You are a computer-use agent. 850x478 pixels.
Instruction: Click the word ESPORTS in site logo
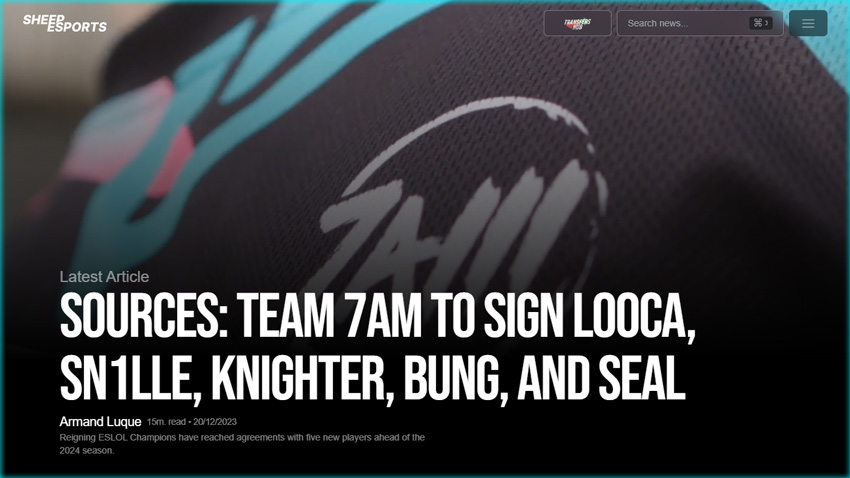(x=77, y=28)
